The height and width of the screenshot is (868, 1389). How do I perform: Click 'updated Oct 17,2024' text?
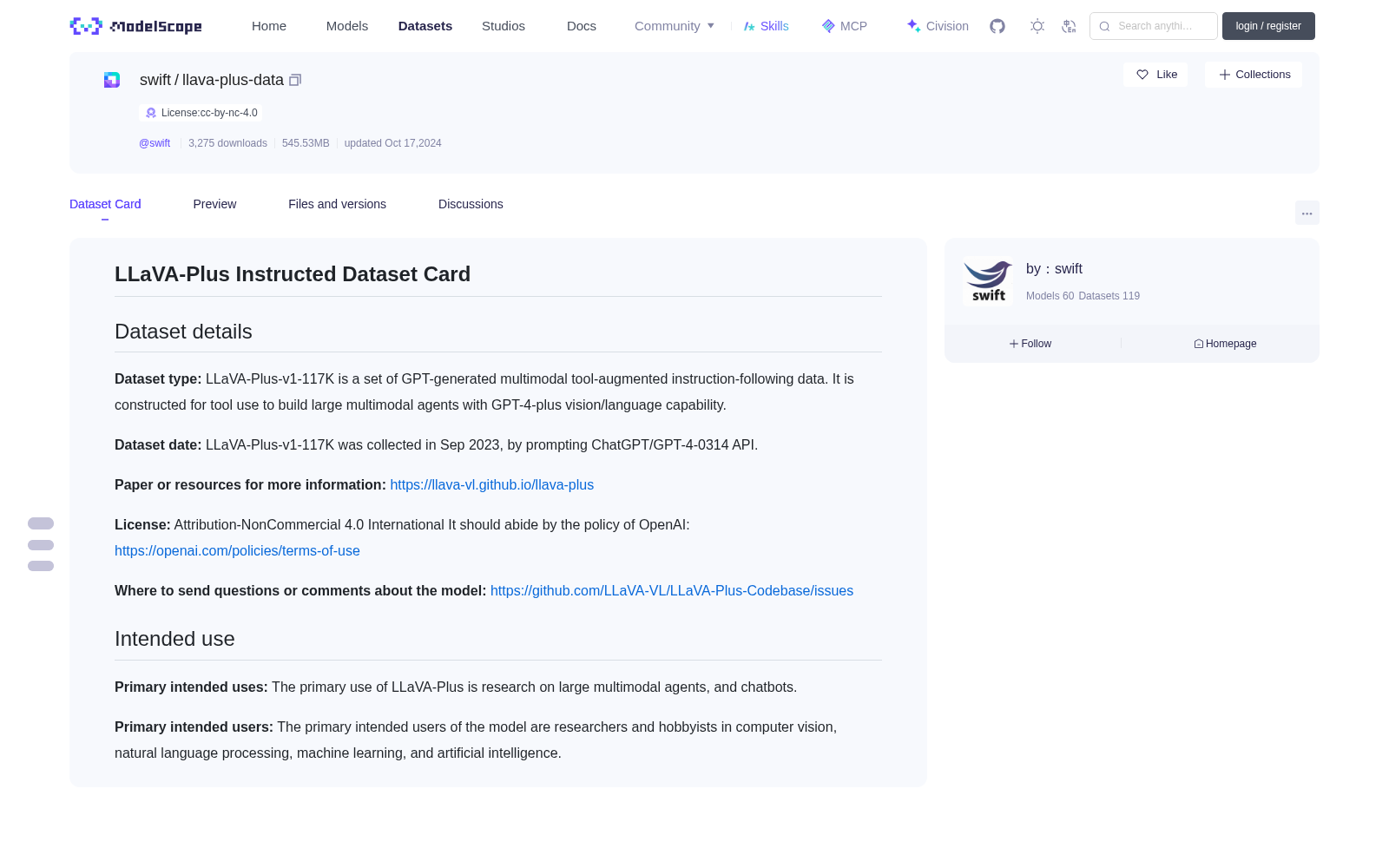click(x=392, y=143)
